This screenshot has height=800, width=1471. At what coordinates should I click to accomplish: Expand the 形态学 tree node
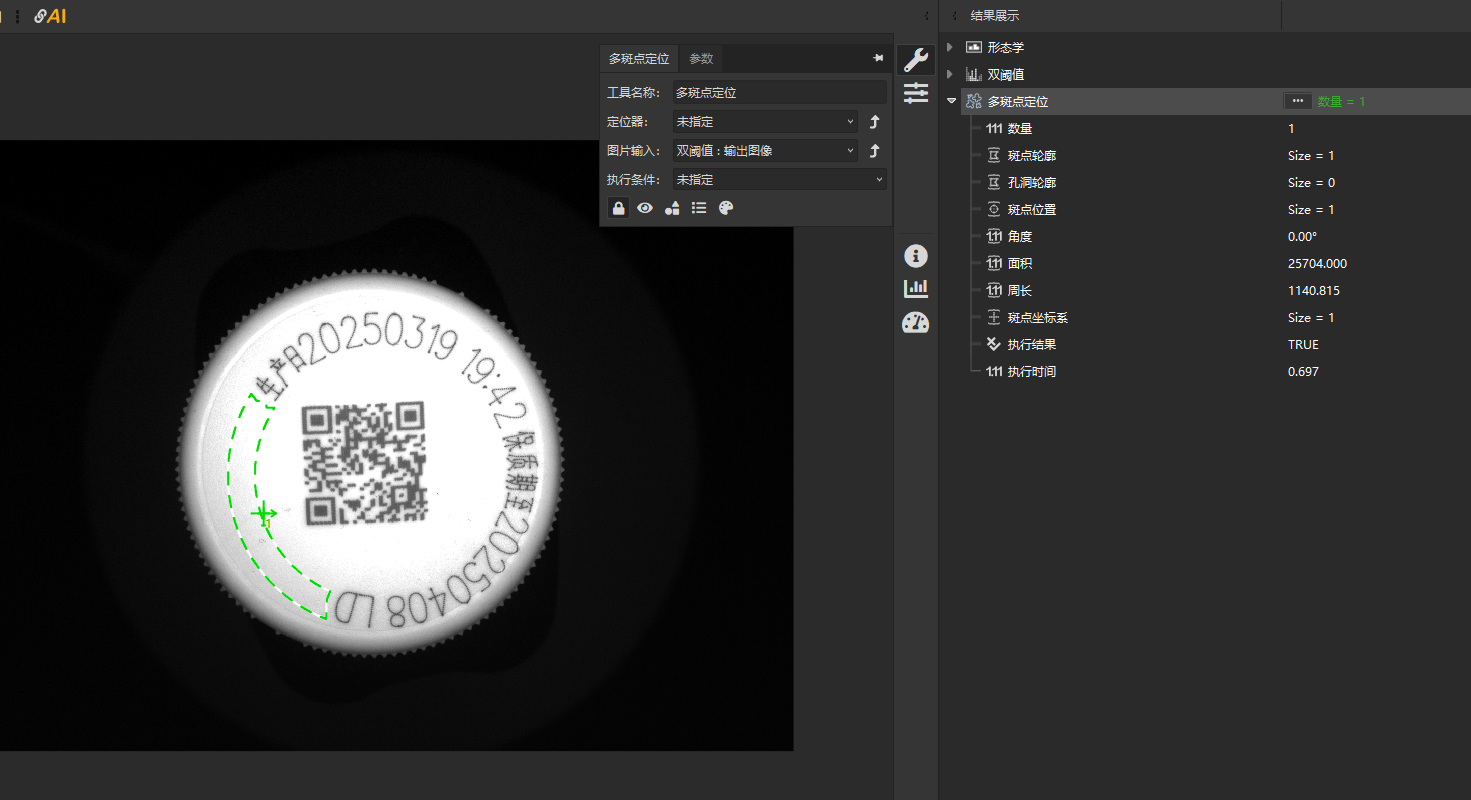pyautogui.click(x=950, y=47)
